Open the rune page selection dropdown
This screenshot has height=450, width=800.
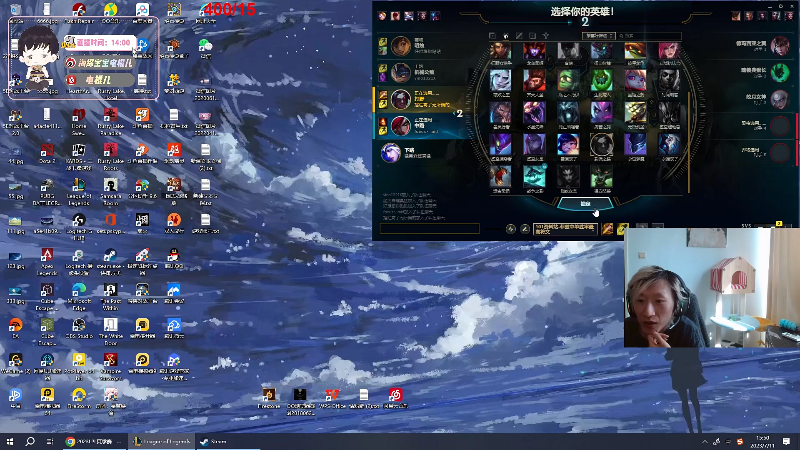pos(565,229)
